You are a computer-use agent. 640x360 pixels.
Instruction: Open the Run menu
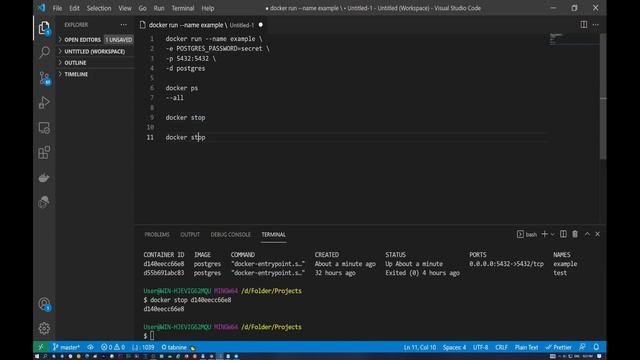pos(159,8)
